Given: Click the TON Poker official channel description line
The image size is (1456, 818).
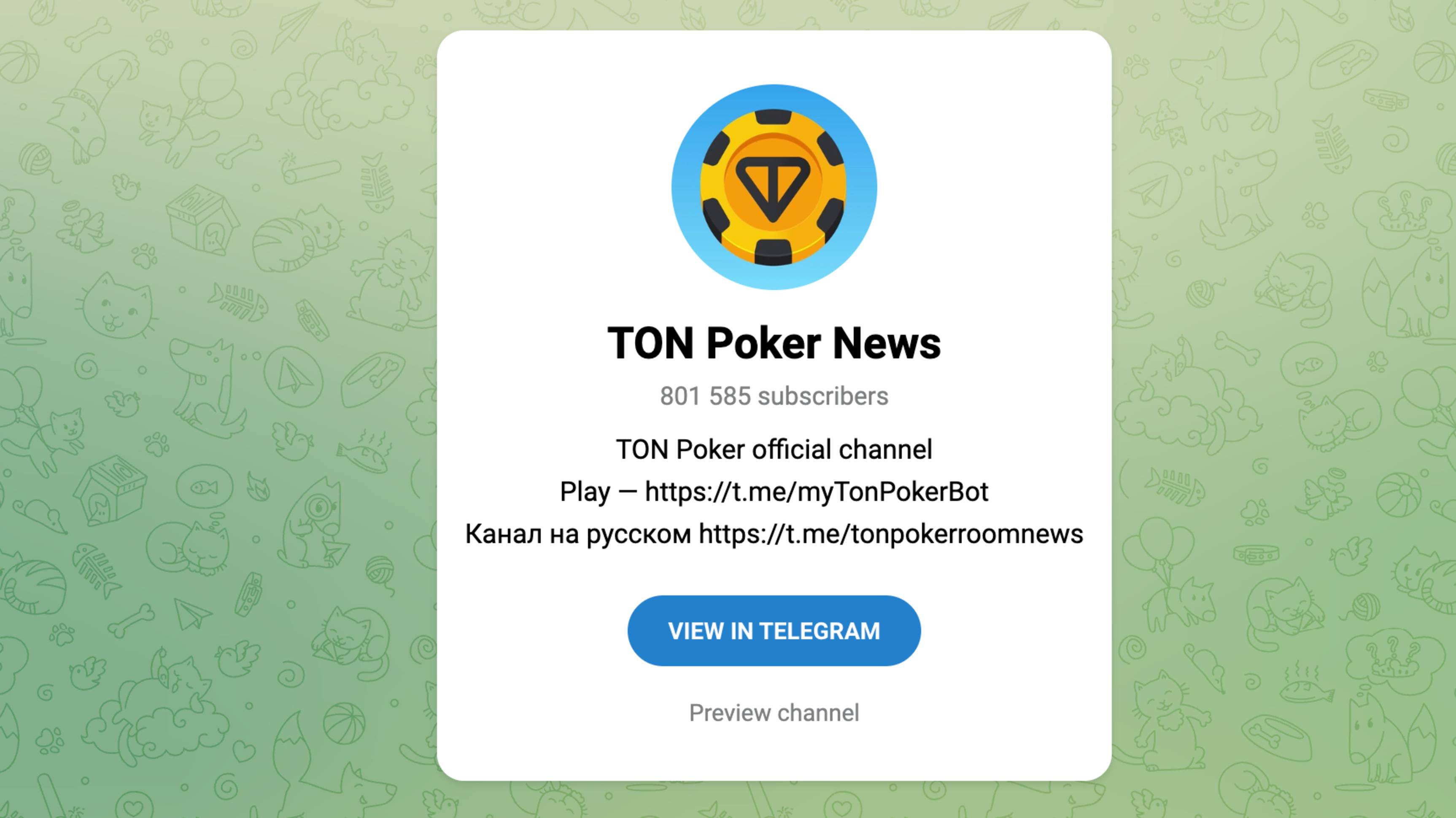Looking at the screenshot, I should tap(774, 449).
